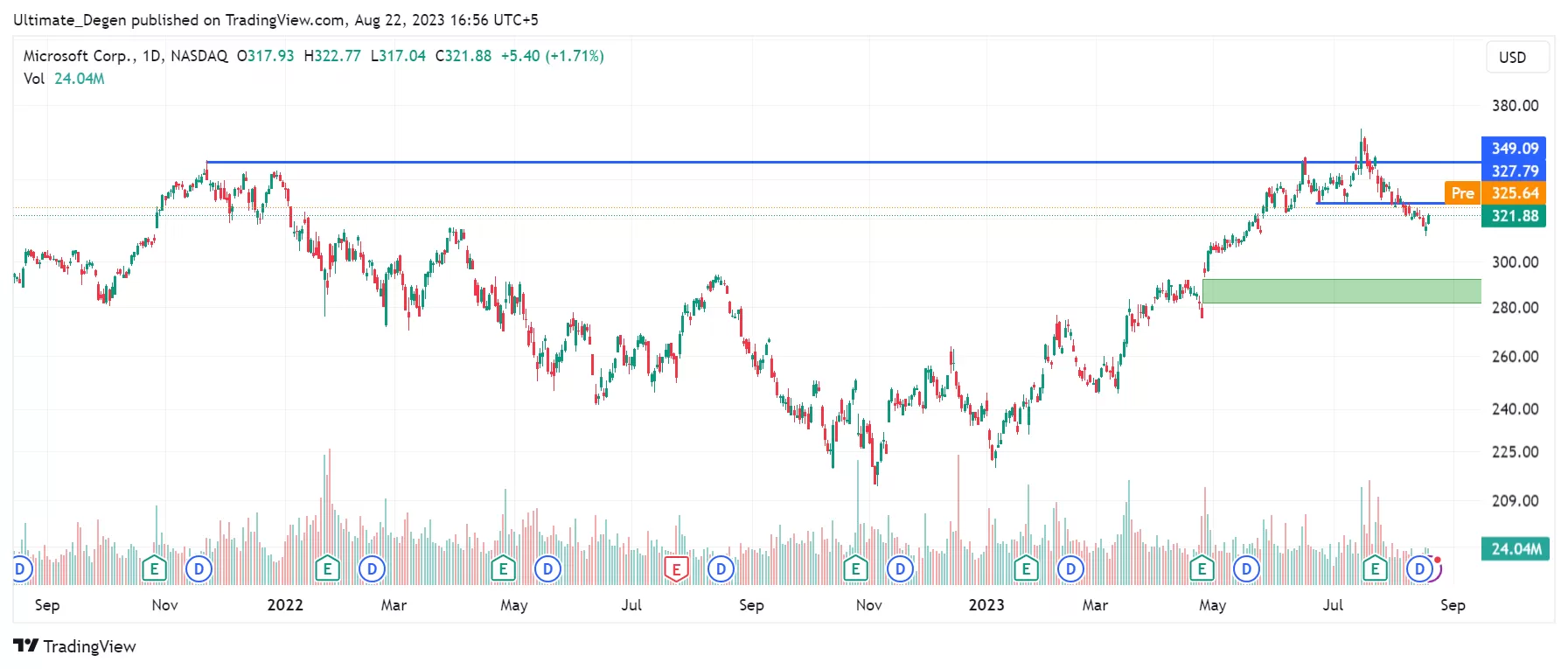The height and width of the screenshot is (669, 1568).
Task: Click the 349.09 blue price label
Action: (1514, 148)
